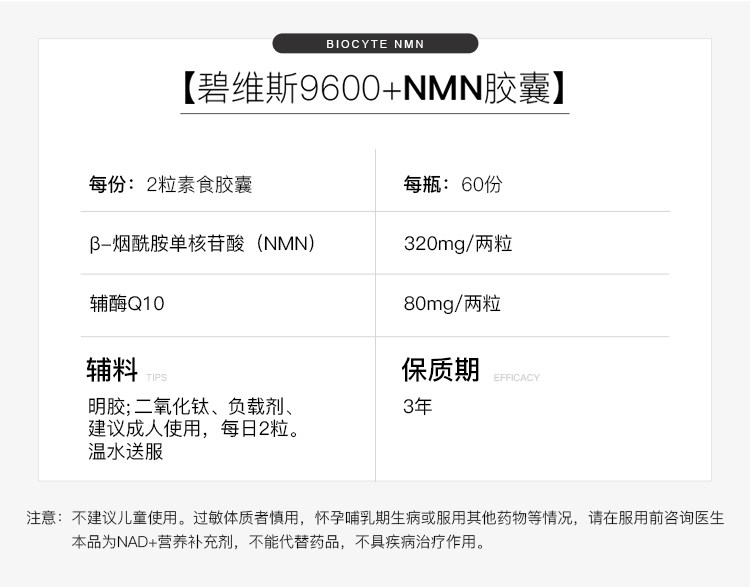Click the serving size text 每份: 2粒素食胶囊
This screenshot has width=750, height=587.
[x=170, y=184]
